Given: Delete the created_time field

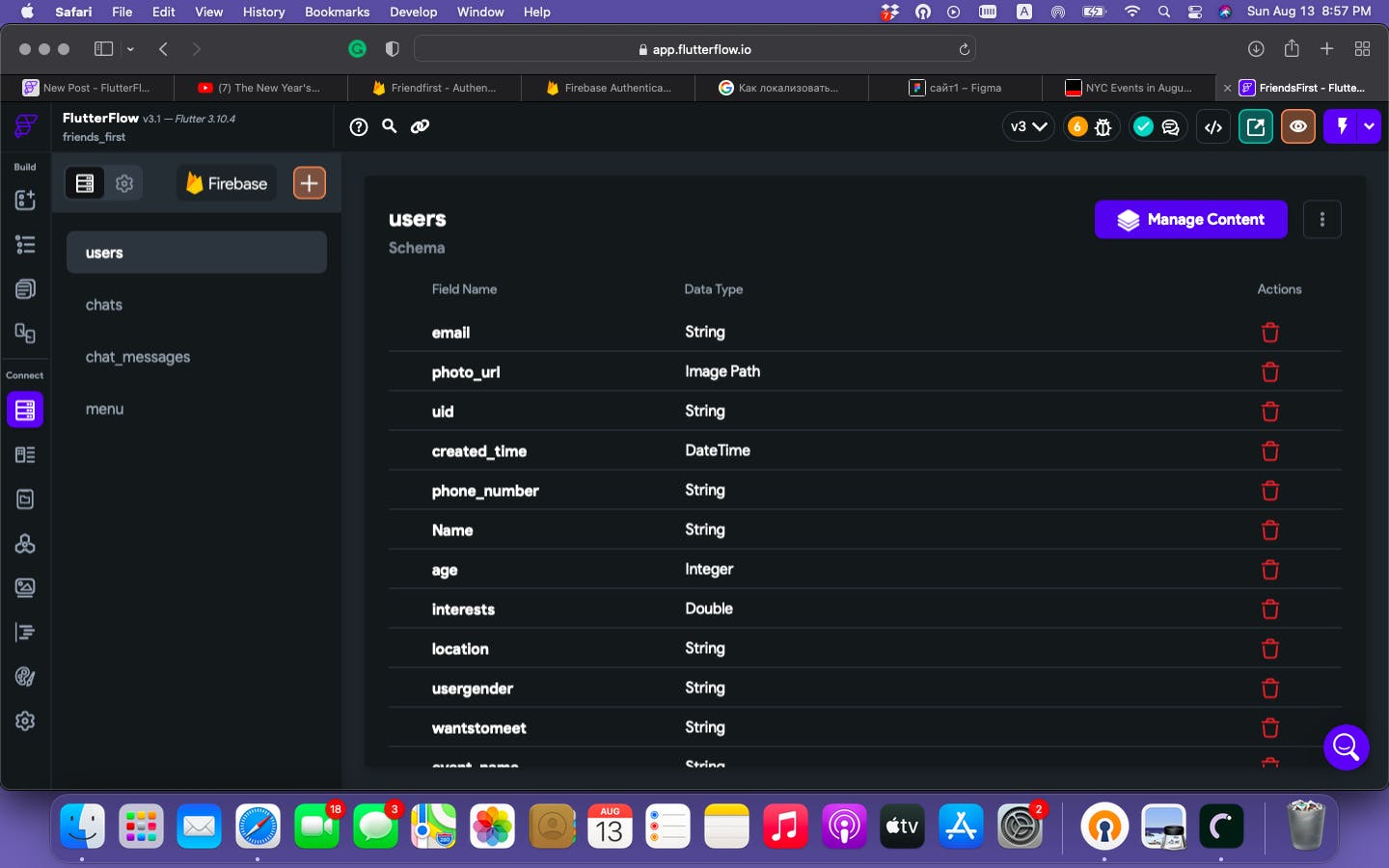Looking at the screenshot, I should point(1270,450).
